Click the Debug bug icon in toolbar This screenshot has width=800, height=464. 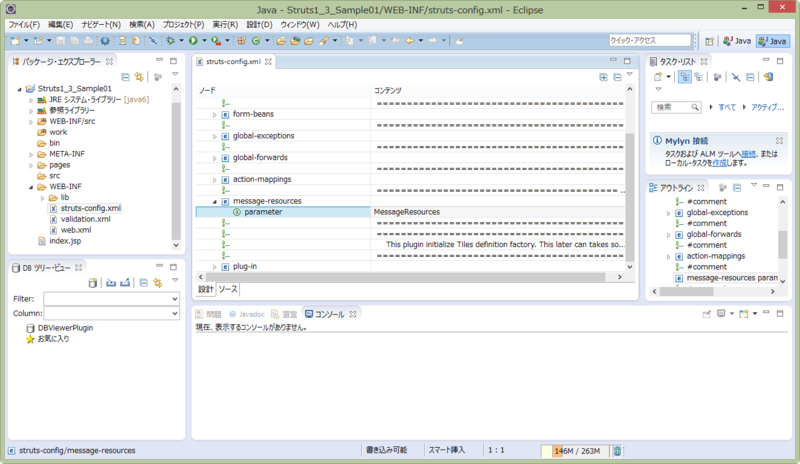170,41
